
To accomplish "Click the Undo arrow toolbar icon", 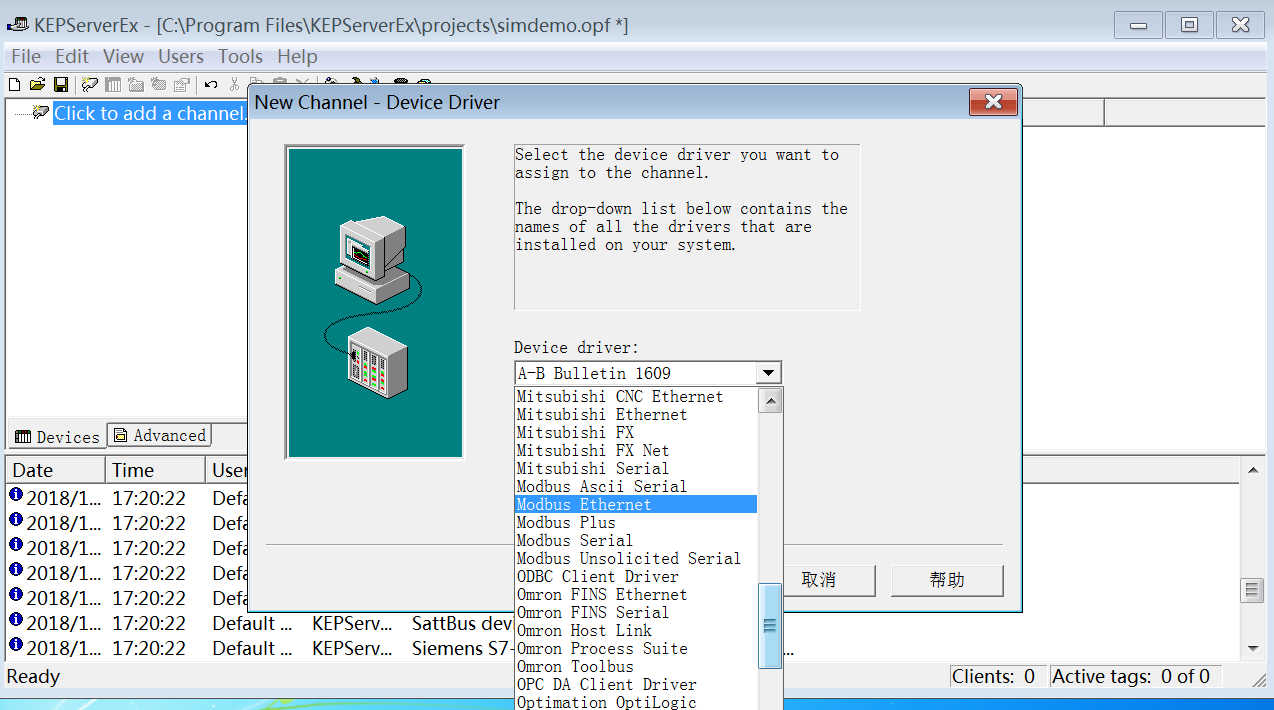I will coord(211,85).
